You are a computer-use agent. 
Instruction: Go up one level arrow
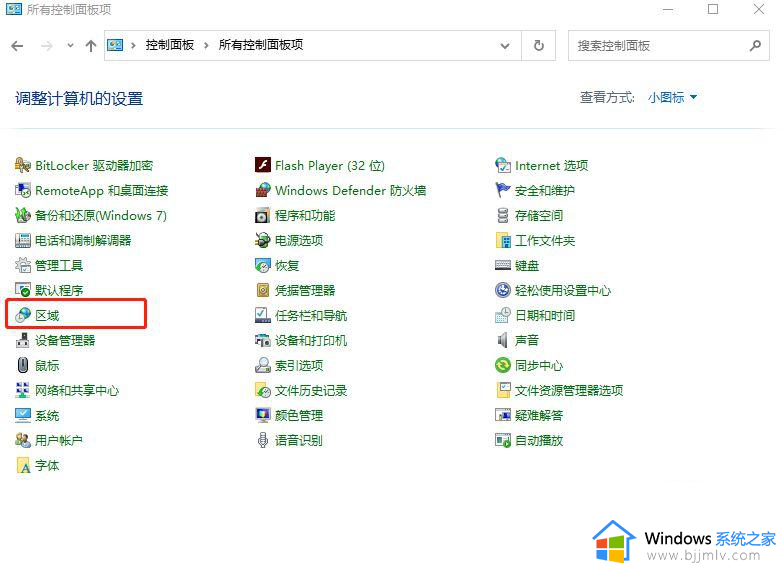point(91,46)
